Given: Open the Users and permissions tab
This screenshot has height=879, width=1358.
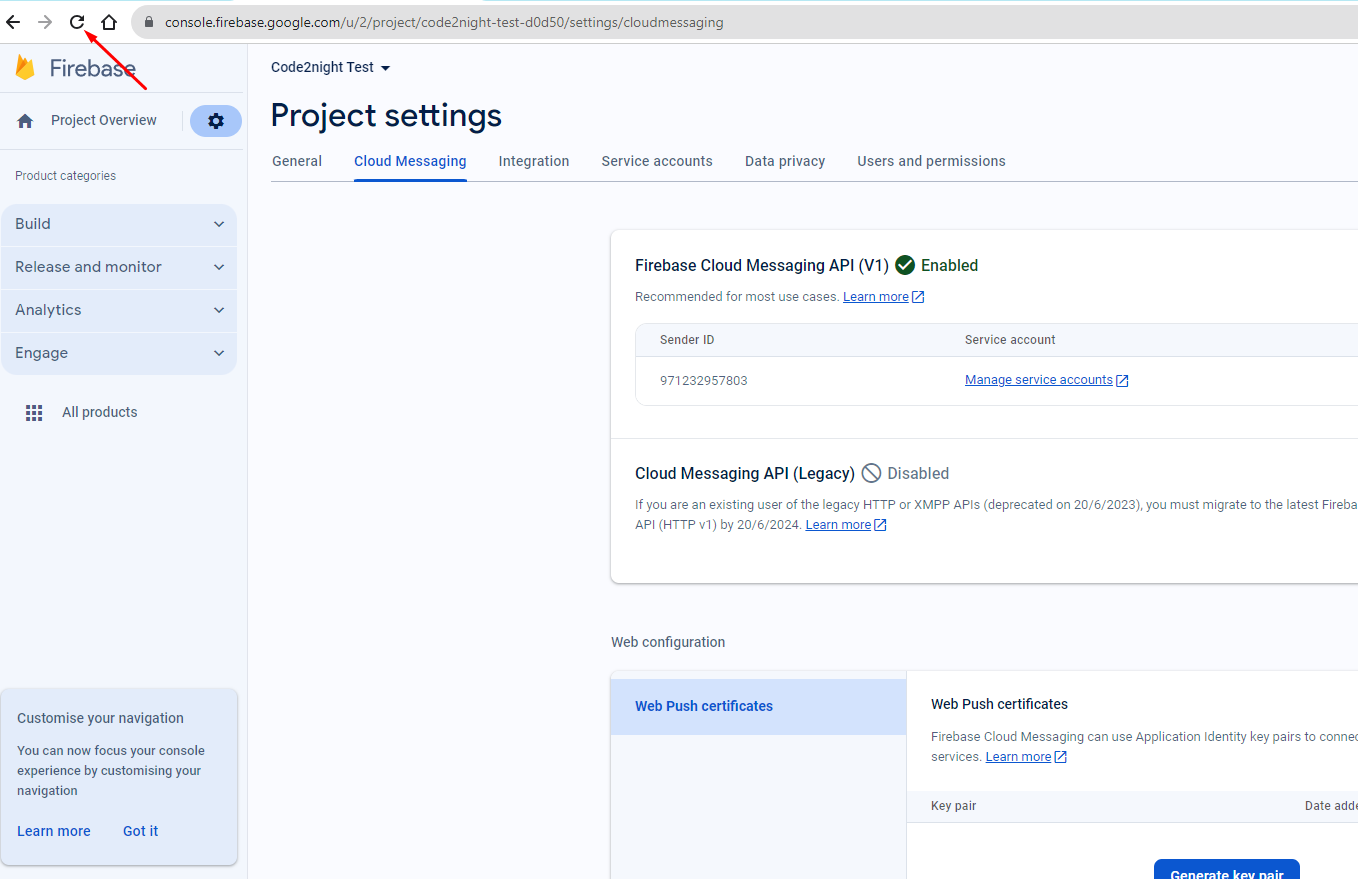Looking at the screenshot, I should coord(931,161).
